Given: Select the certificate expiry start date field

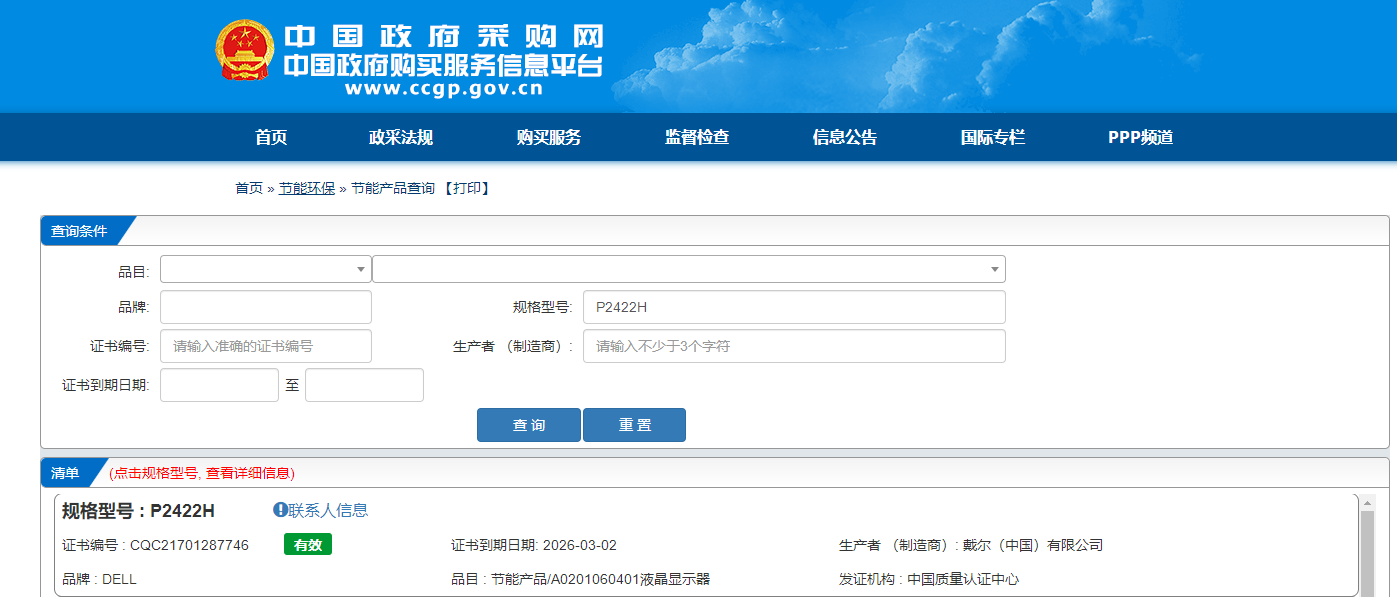Looking at the screenshot, I should (x=219, y=385).
